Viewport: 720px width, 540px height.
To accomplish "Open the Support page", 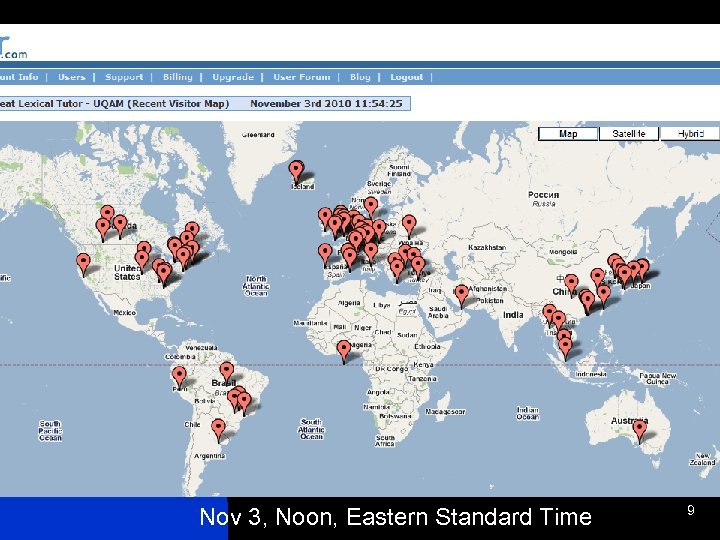I will pyautogui.click(x=124, y=77).
